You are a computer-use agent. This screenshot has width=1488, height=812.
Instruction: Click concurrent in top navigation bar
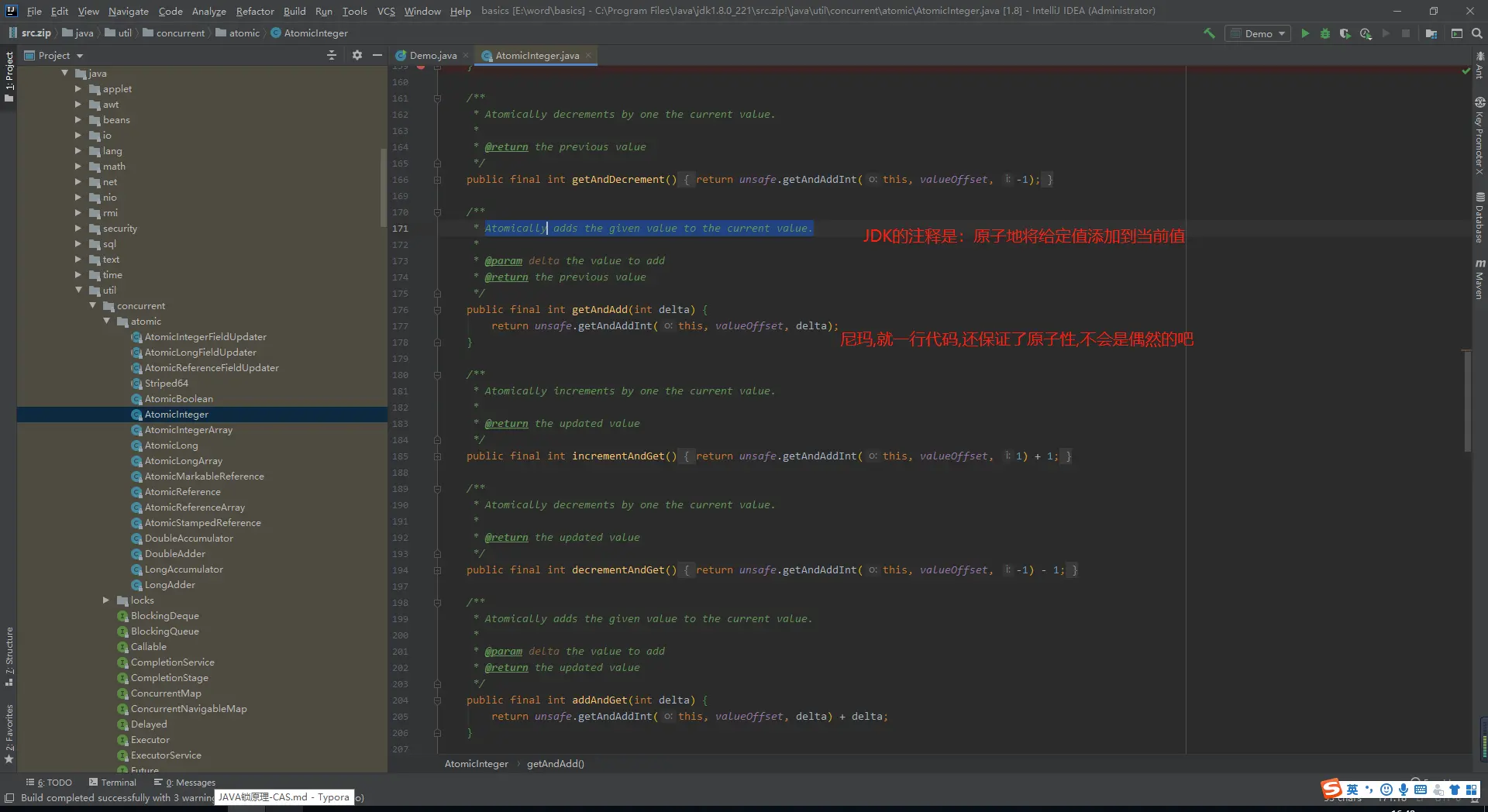click(174, 33)
